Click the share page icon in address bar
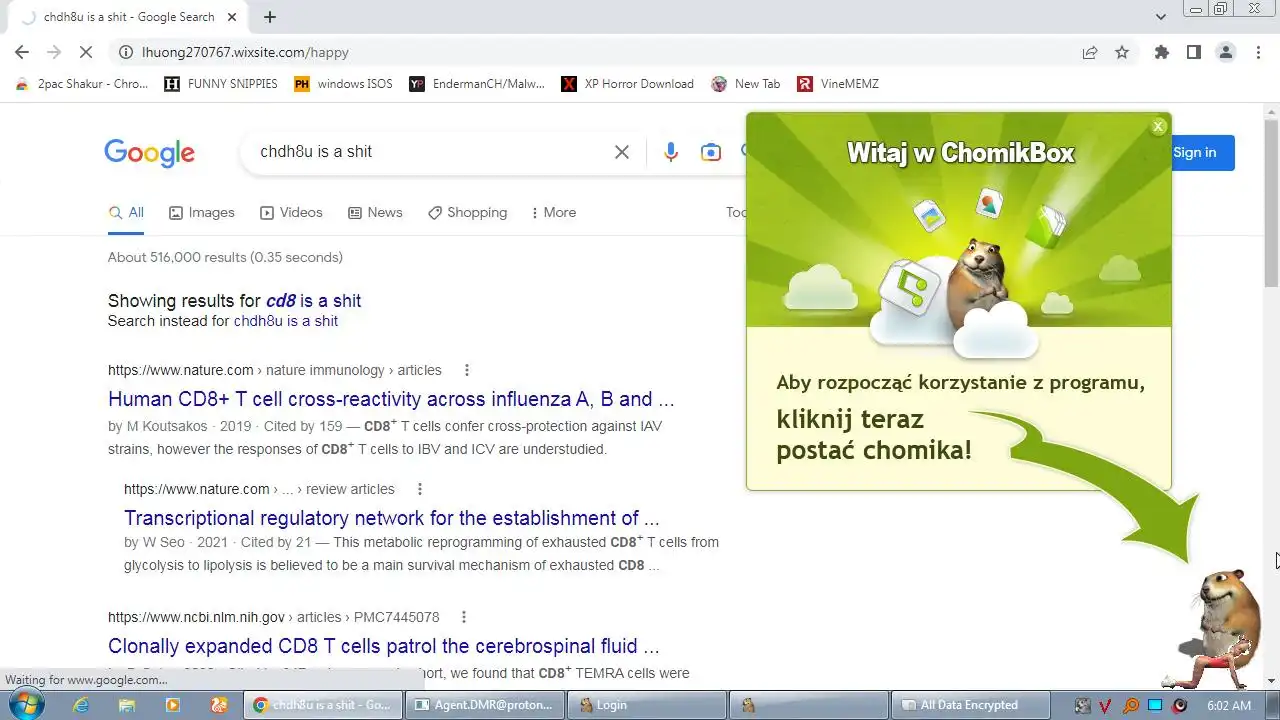 coord(1090,52)
